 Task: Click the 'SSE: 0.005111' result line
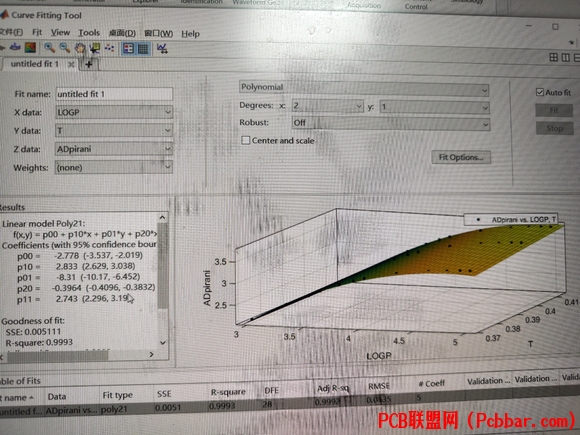[33, 331]
